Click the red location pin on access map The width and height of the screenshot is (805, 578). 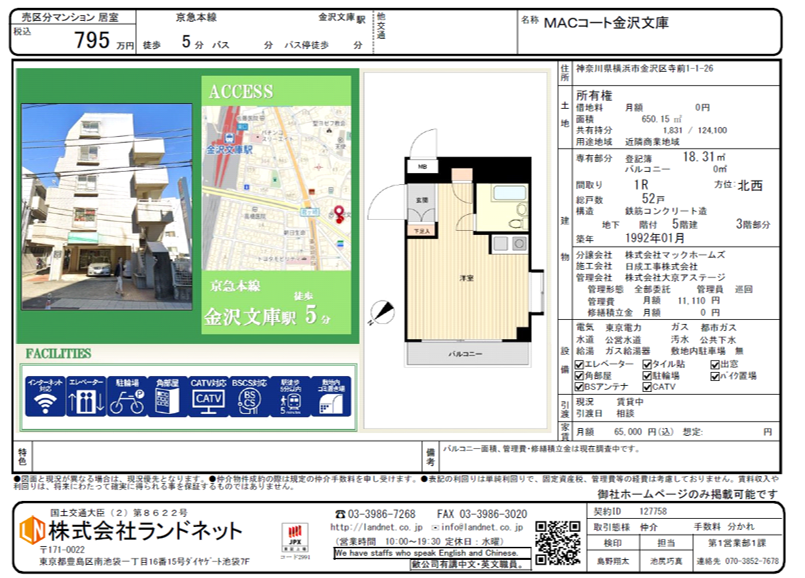coord(338,215)
